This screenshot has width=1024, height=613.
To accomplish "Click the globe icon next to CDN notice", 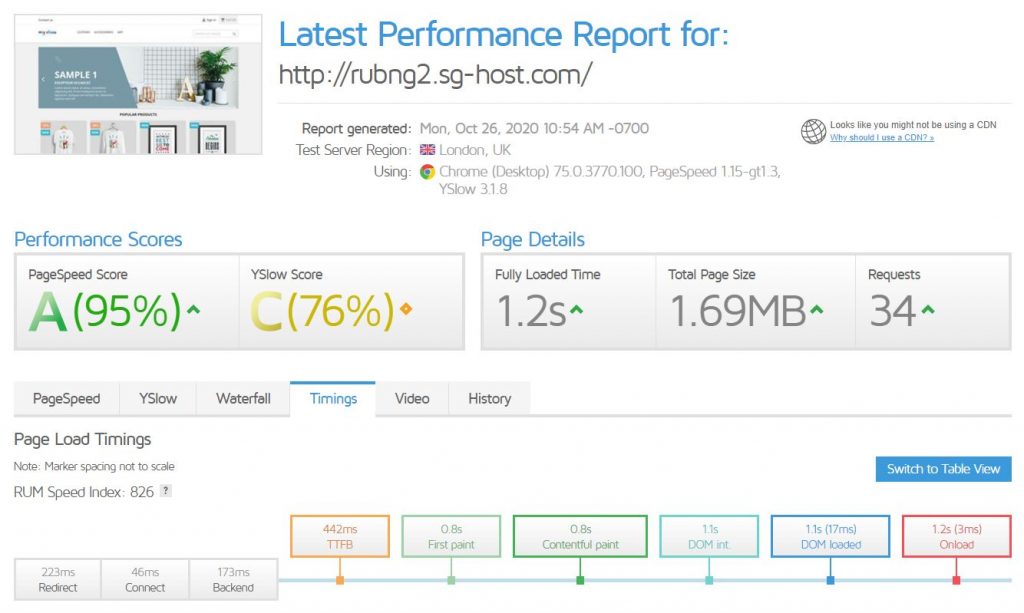I will (812, 130).
